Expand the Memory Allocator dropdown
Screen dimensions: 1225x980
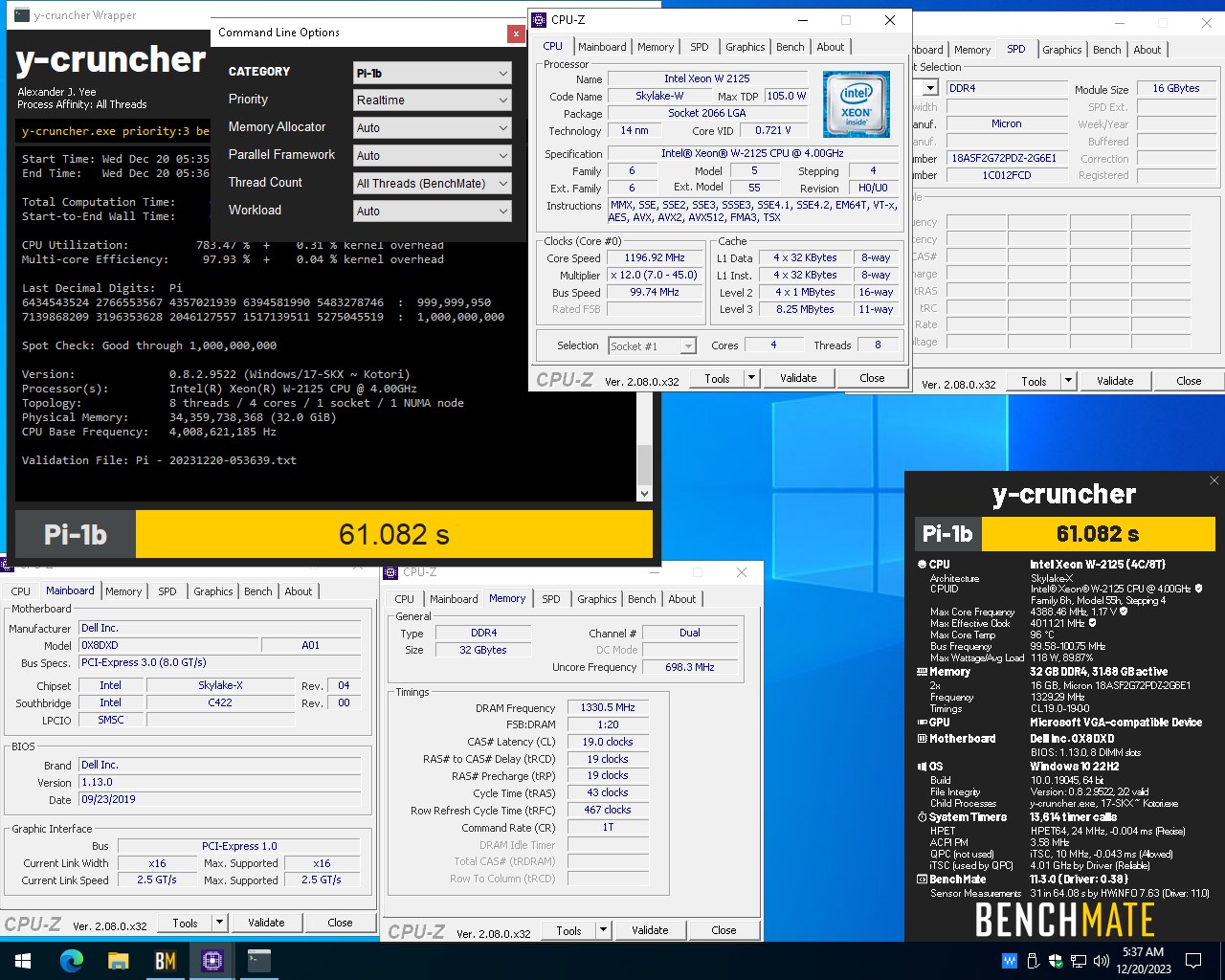coord(433,128)
